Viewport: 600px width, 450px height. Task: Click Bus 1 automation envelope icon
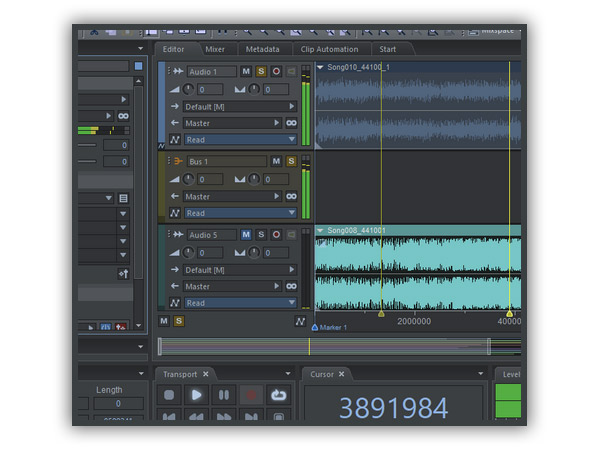[175, 213]
